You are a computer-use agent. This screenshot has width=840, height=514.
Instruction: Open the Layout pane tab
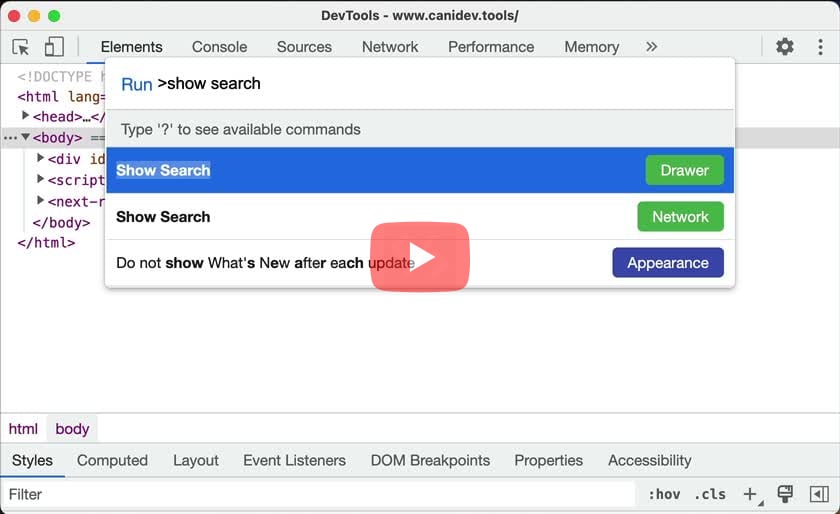pos(196,460)
